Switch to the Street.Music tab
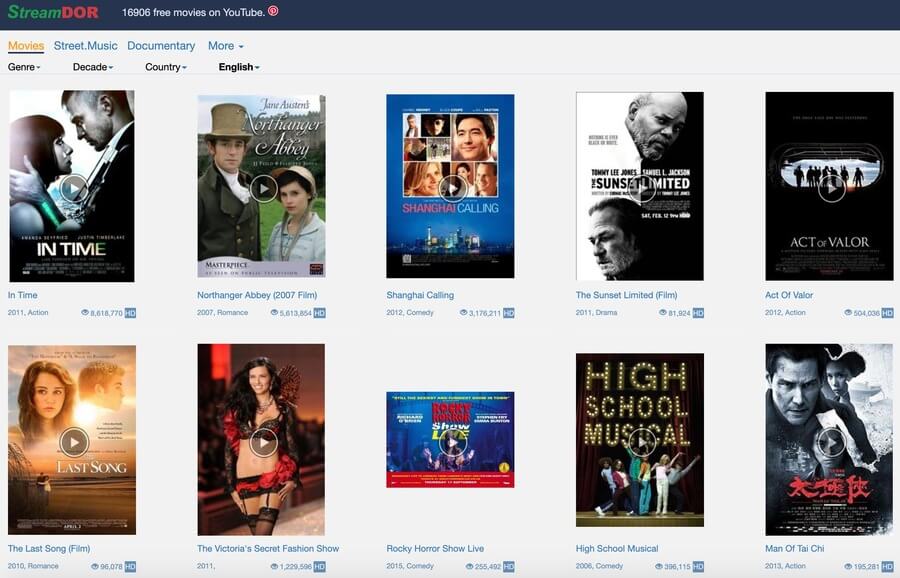The height and width of the screenshot is (578, 900). coord(86,46)
